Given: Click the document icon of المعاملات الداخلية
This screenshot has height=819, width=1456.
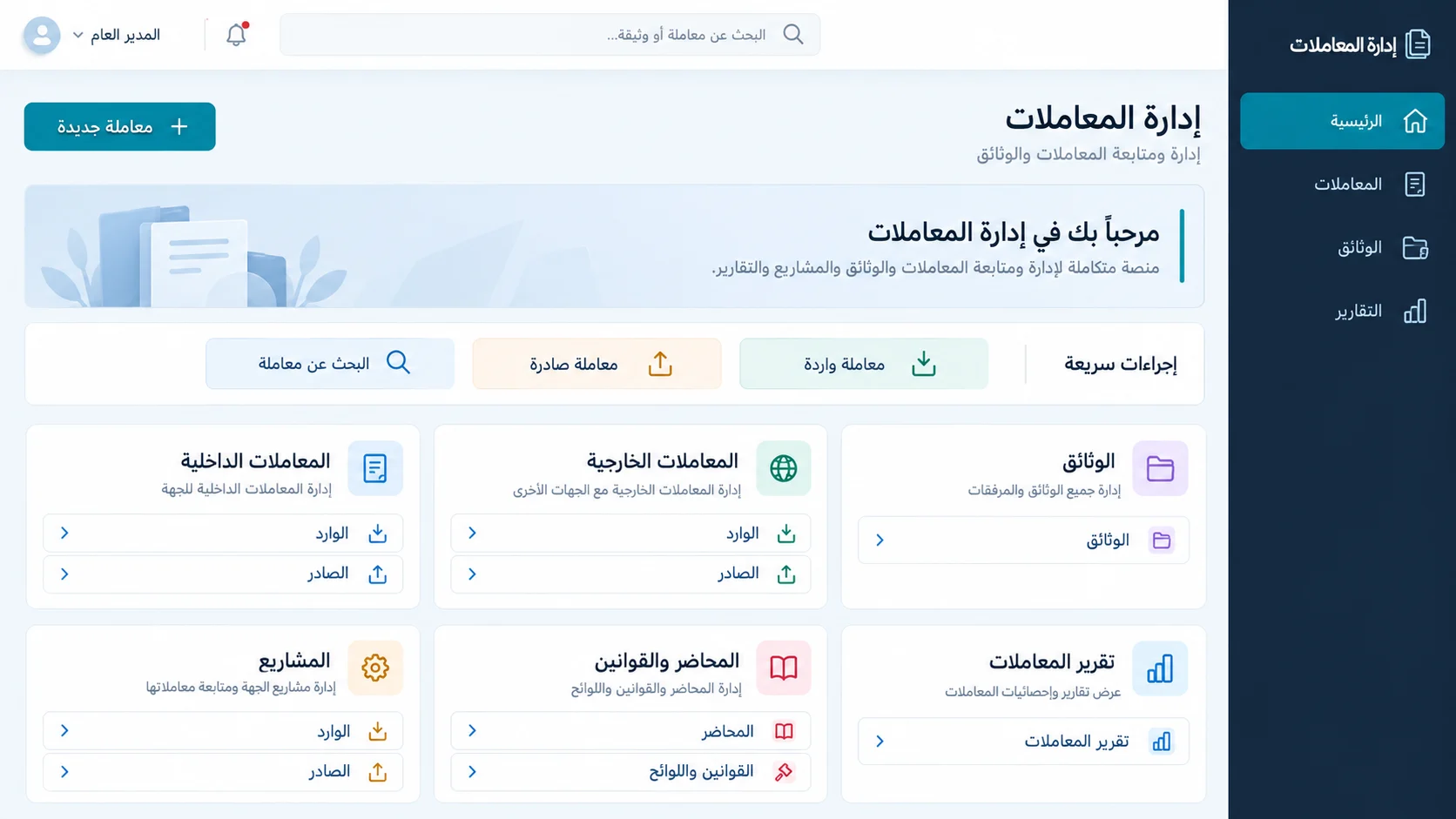Looking at the screenshot, I should click(x=375, y=468).
